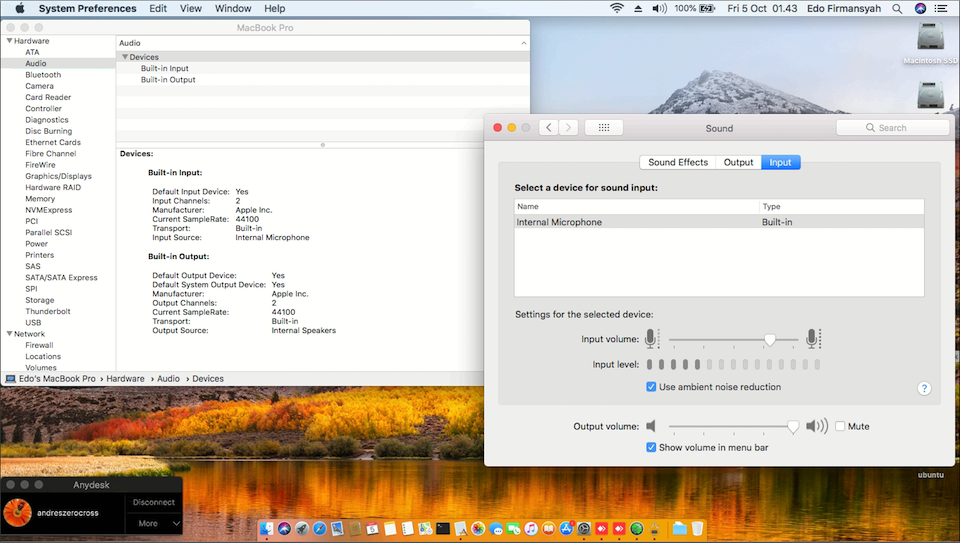This screenshot has width=960, height=543.
Task: Click Disconnect in Anydesk window
Action: tap(154, 502)
